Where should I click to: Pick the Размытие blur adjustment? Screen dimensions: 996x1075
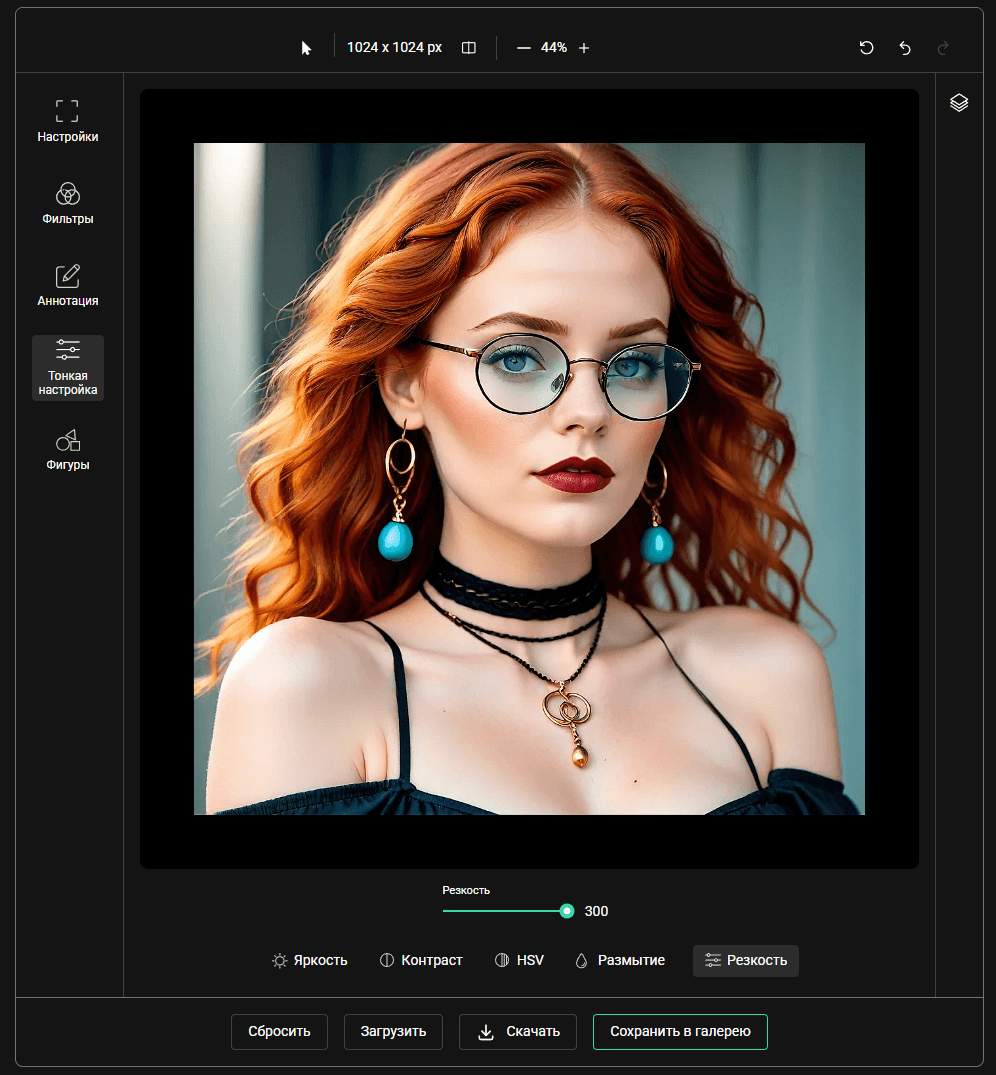[620, 961]
